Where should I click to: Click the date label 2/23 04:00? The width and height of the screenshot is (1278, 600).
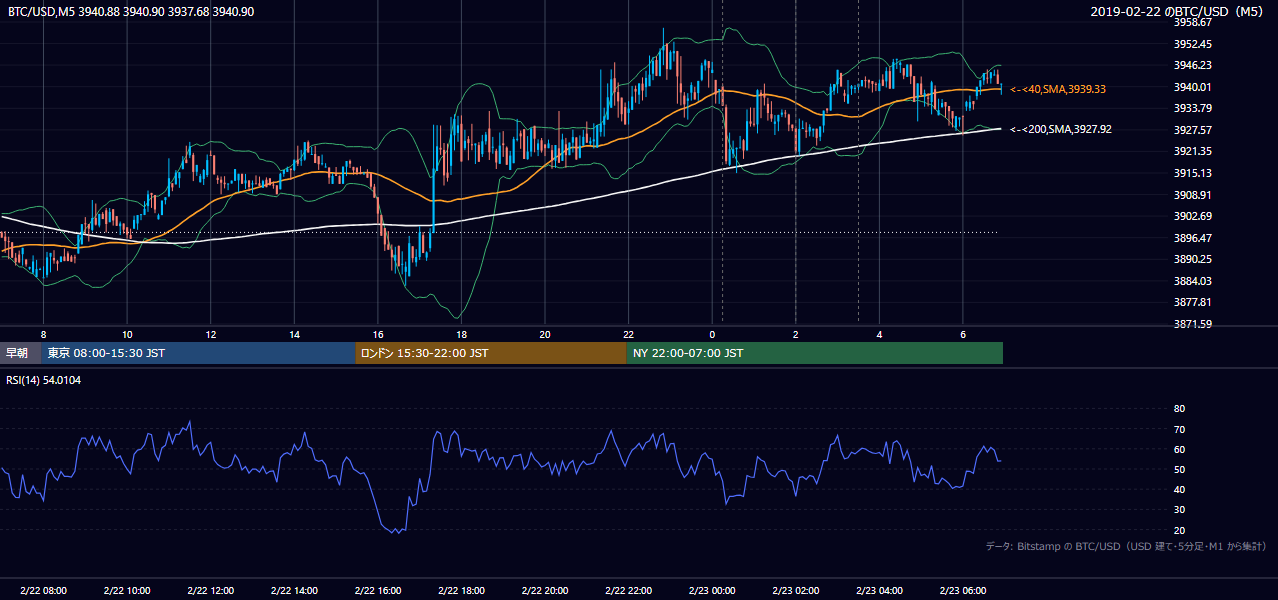pyautogui.click(x=879, y=591)
